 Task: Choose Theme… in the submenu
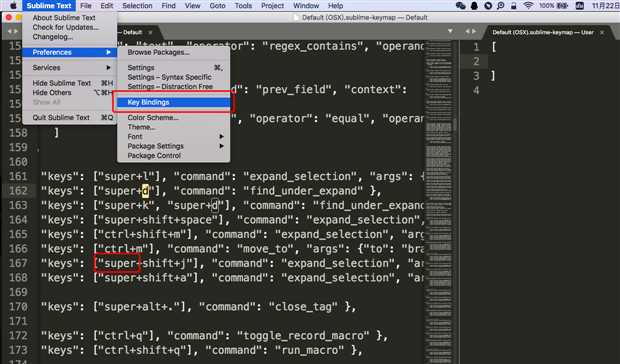tap(174, 127)
